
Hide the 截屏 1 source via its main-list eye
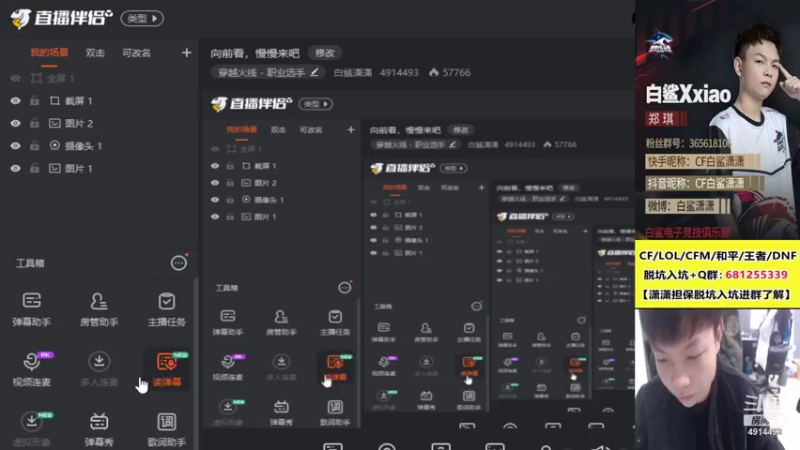click(15, 101)
